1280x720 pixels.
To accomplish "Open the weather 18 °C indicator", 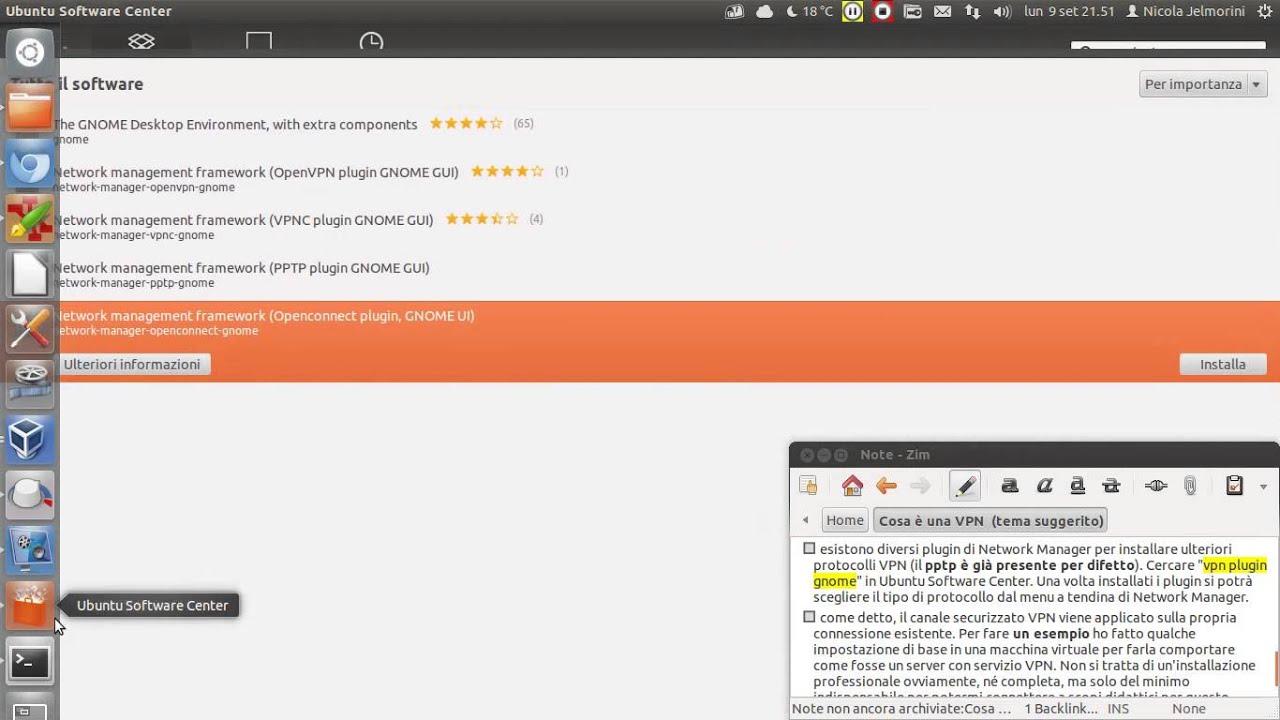I will coord(810,12).
